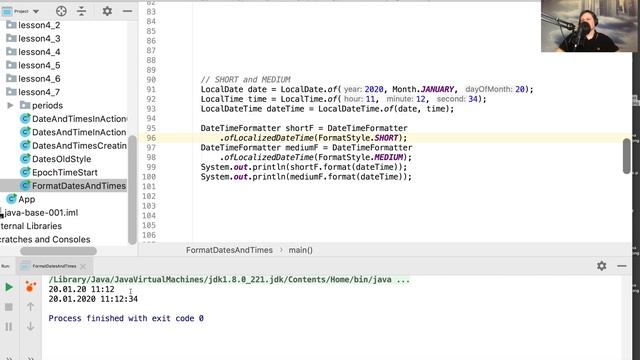The image size is (640, 360).
Task: Open the EpochTimeStart class file
Action: pyautogui.click(x=59, y=173)
